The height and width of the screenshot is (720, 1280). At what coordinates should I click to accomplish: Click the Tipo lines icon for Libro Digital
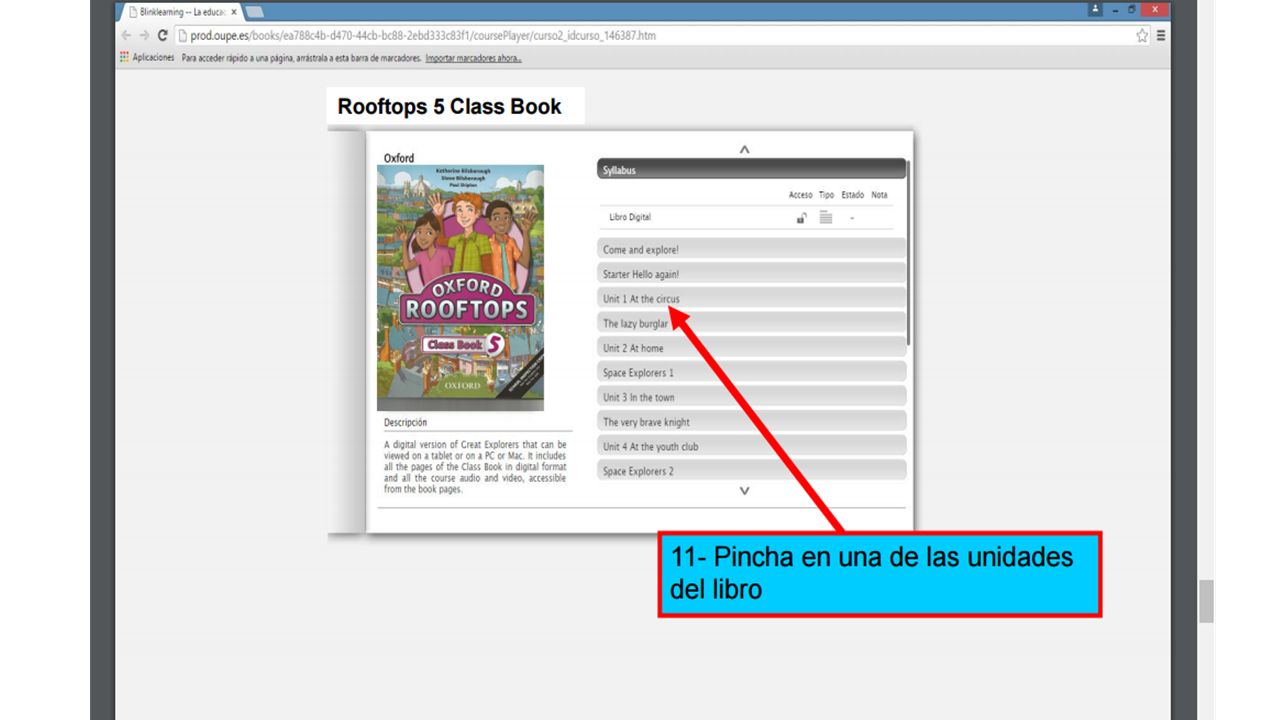tap(826, 217)
